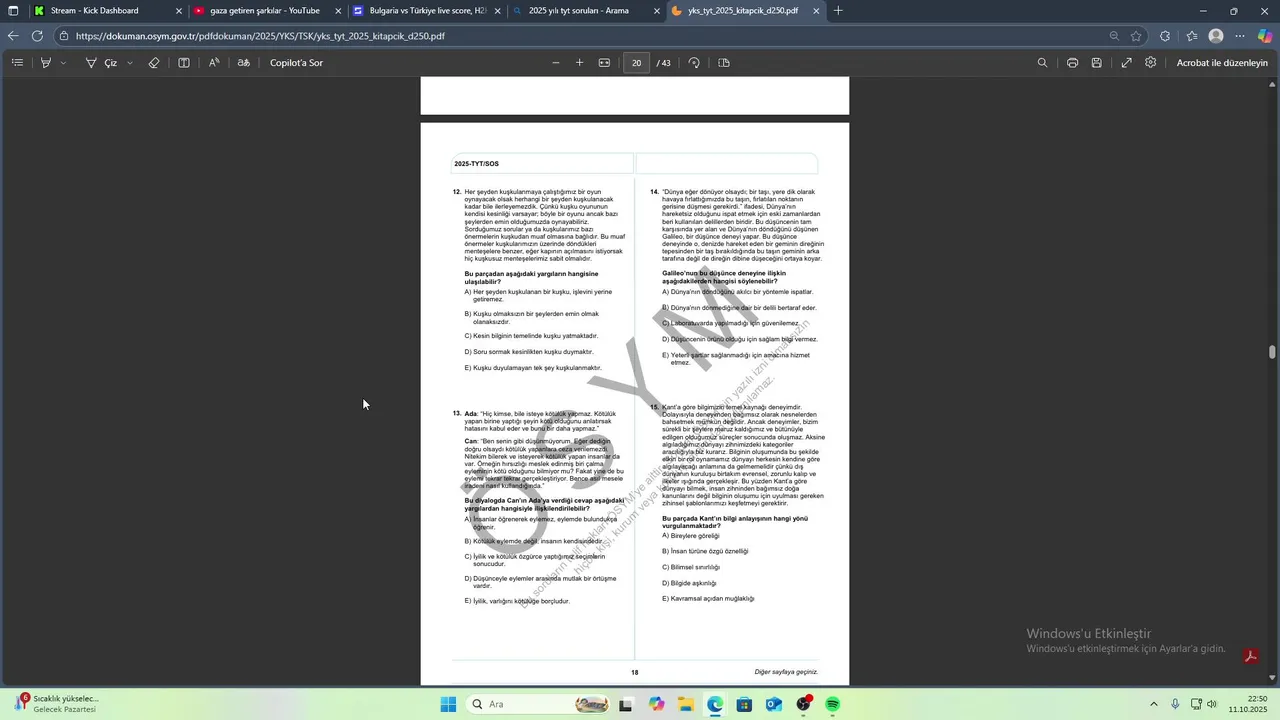This screenshot has height=720, width=1280.
Task: Open the tab actions menu icon
Action: [x=13, y=11]
